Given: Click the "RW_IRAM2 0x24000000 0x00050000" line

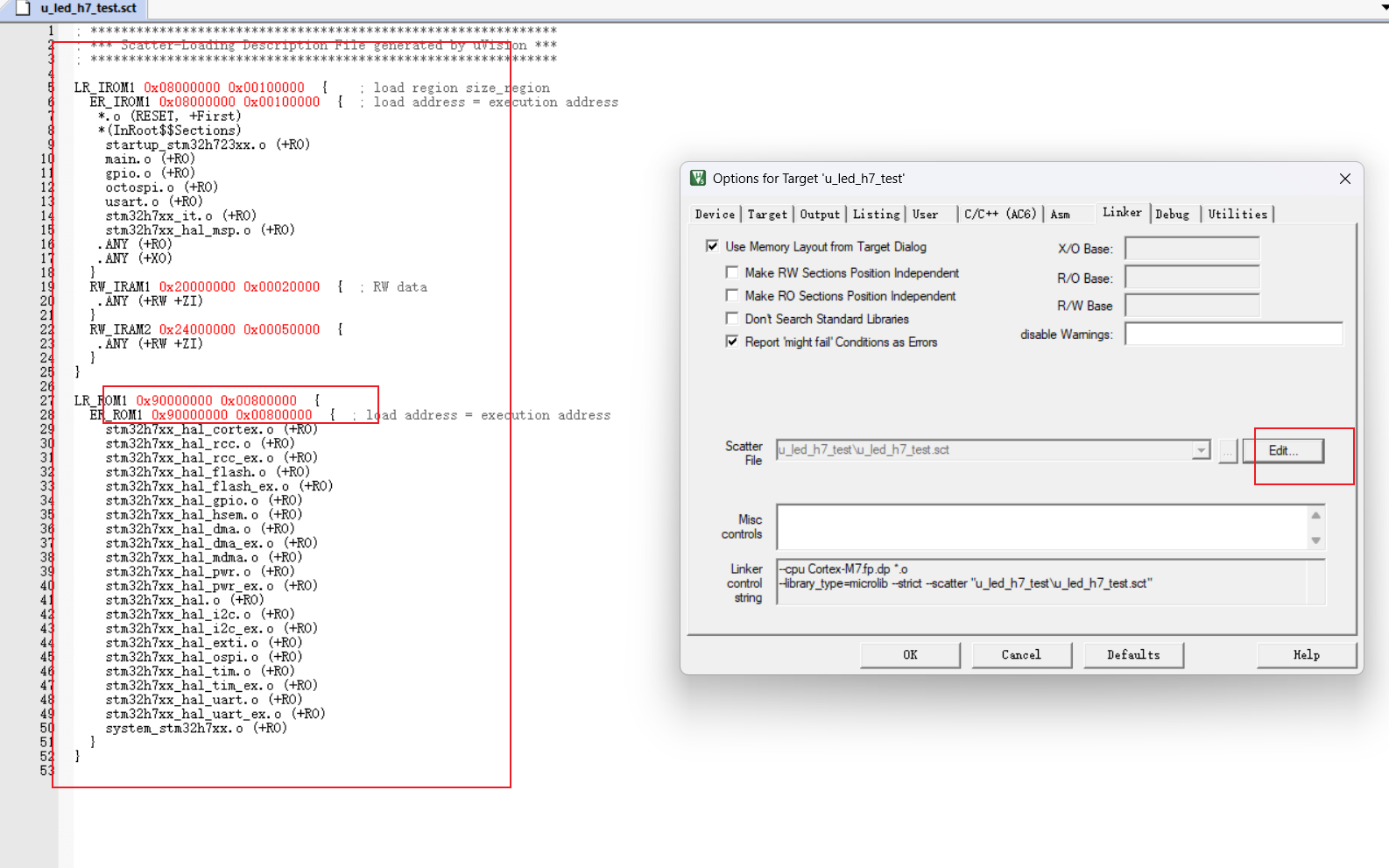Looking at the screenshot, I should coord(205,329).
